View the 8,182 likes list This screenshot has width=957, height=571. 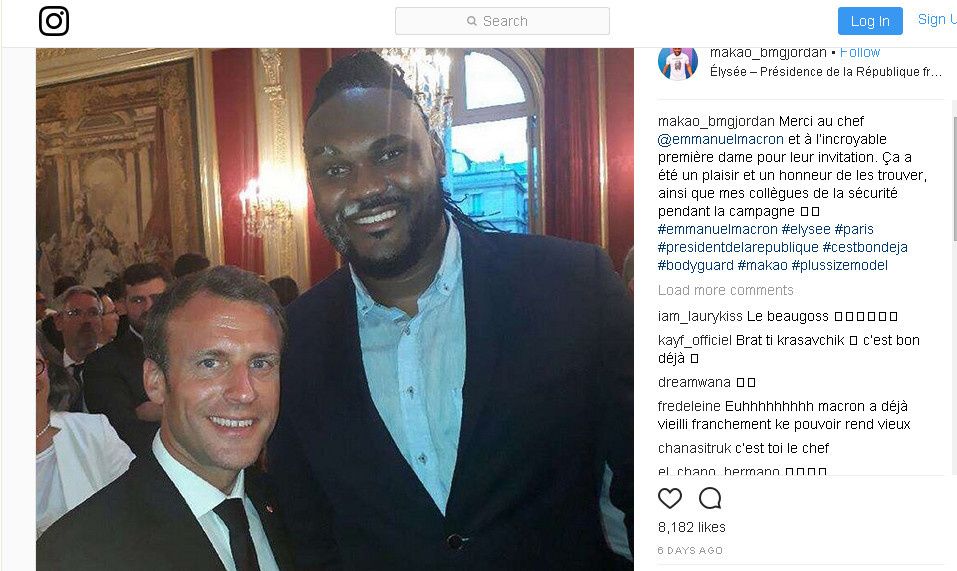pyautogui.click(x=692, y=527)
